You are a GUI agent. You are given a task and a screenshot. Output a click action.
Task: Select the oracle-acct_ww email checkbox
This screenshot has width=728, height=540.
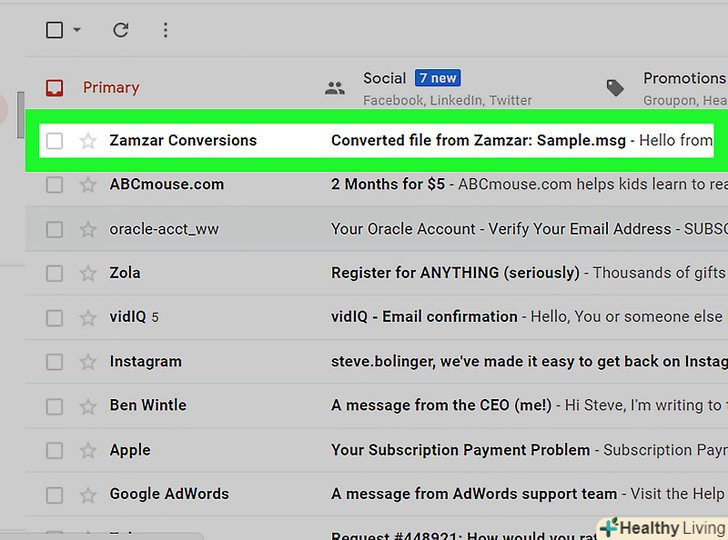(54, 229)
